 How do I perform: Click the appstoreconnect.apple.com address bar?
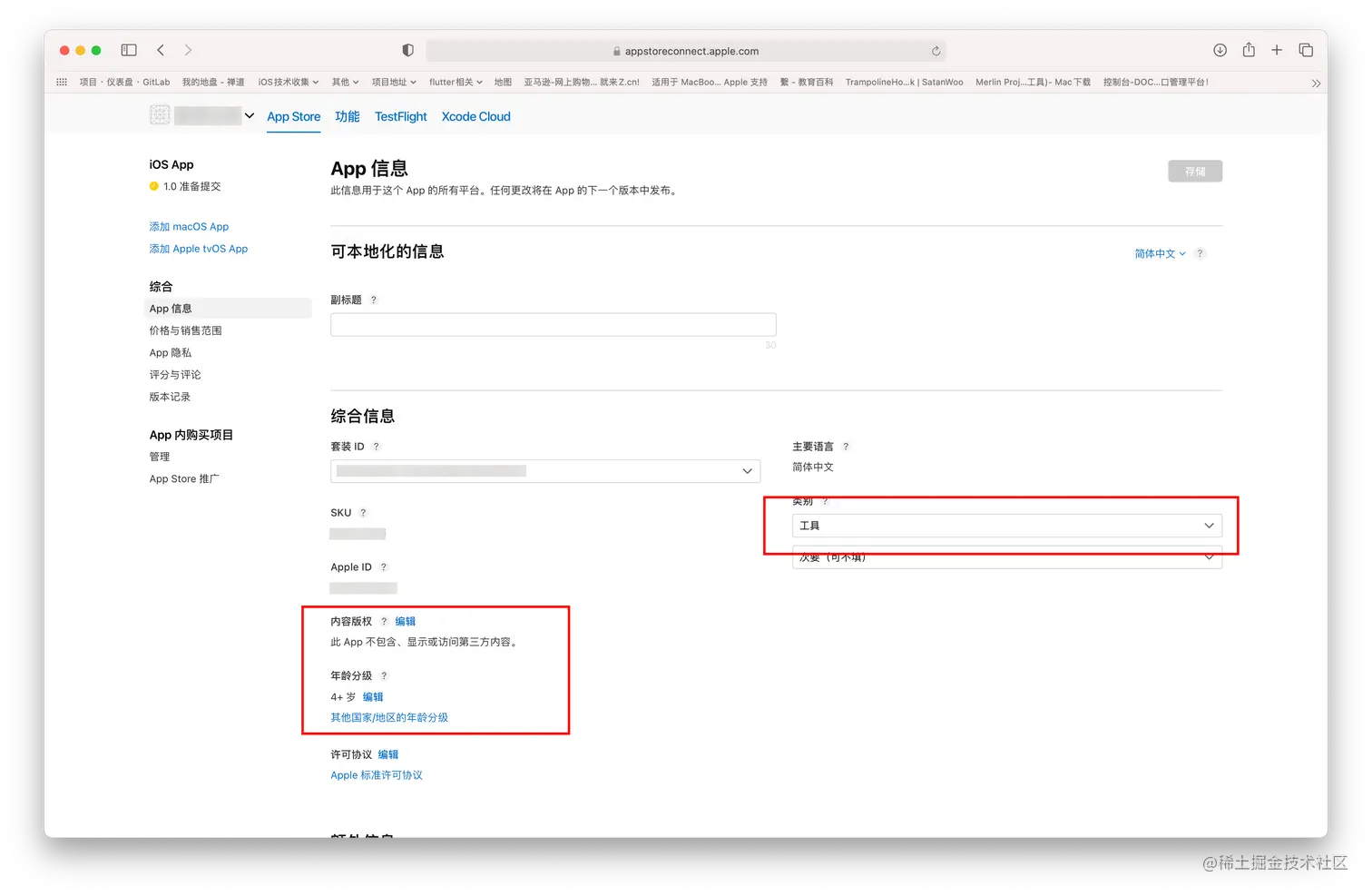tap(686, 51)
